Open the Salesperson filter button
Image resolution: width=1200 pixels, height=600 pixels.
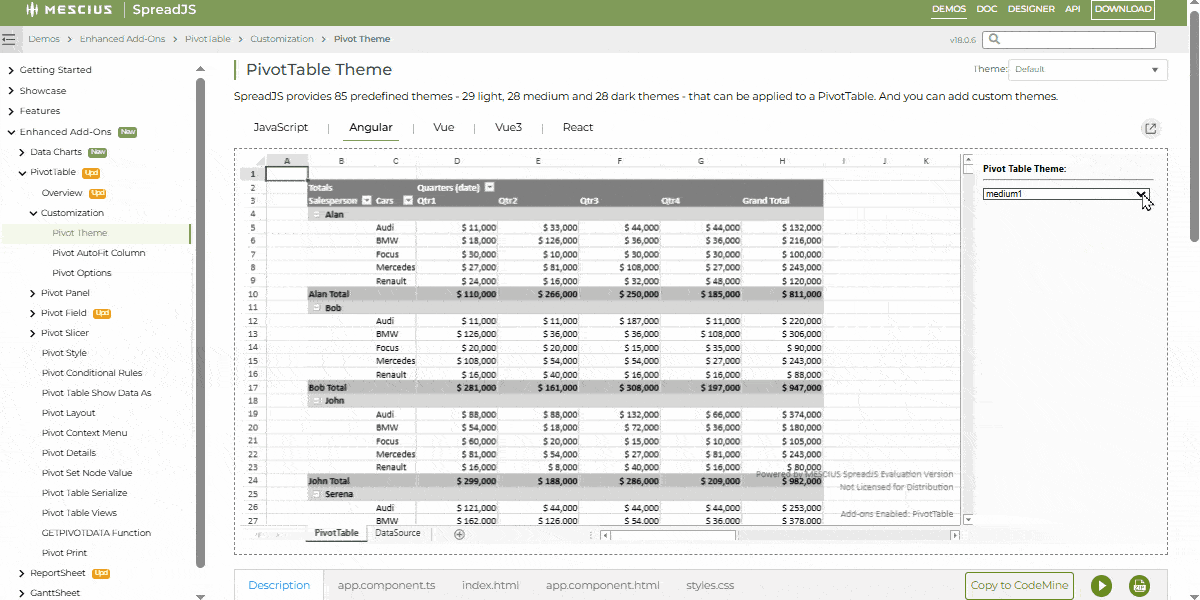(x=366, y=200)
